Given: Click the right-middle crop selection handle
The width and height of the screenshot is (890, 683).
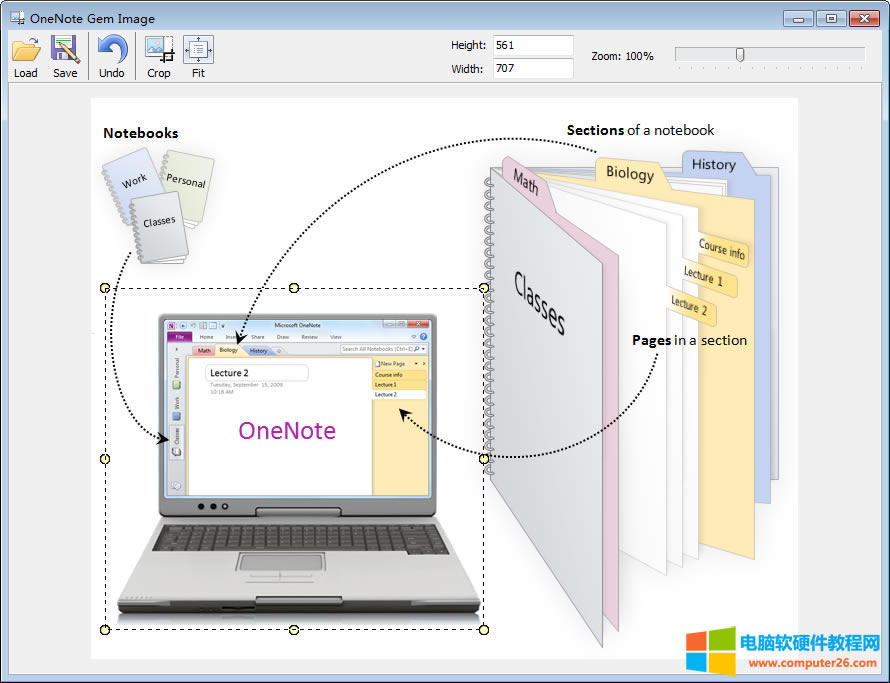Looking at the screenshot, I should point(484,459).
